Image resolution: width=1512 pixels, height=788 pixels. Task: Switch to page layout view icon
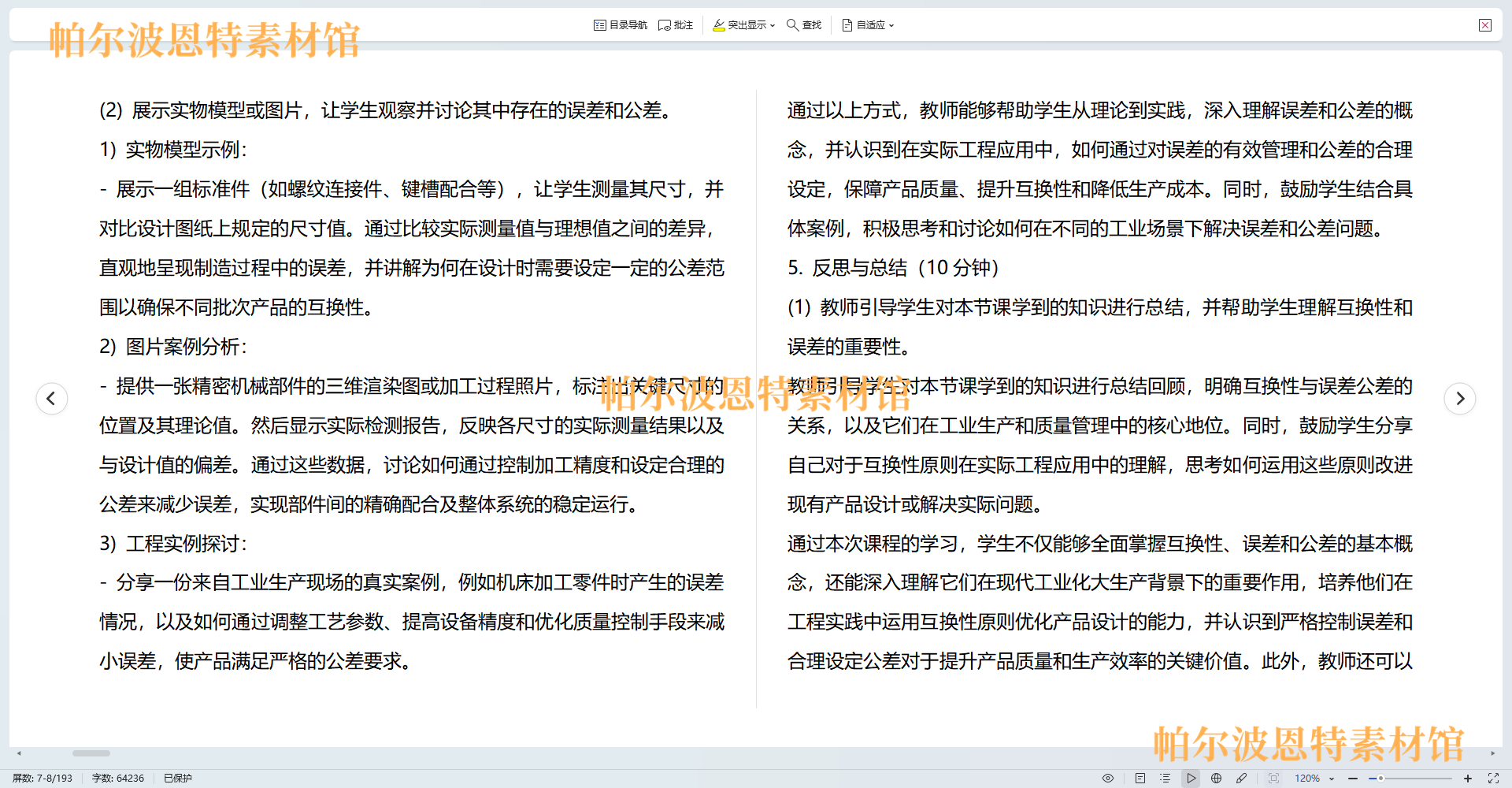(1140, 778)
